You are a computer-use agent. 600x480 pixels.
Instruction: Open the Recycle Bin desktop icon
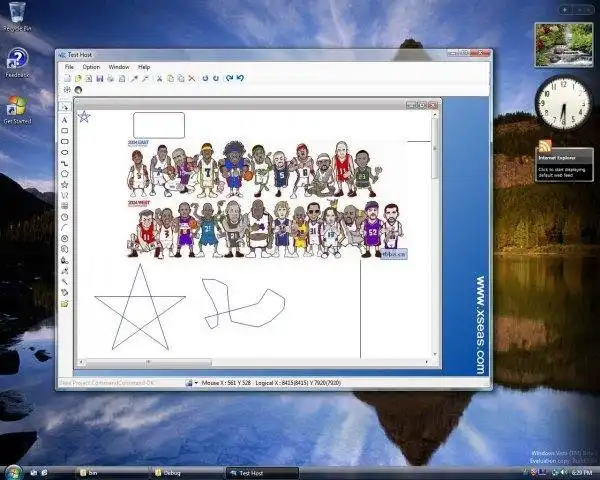tap(17, 16)
